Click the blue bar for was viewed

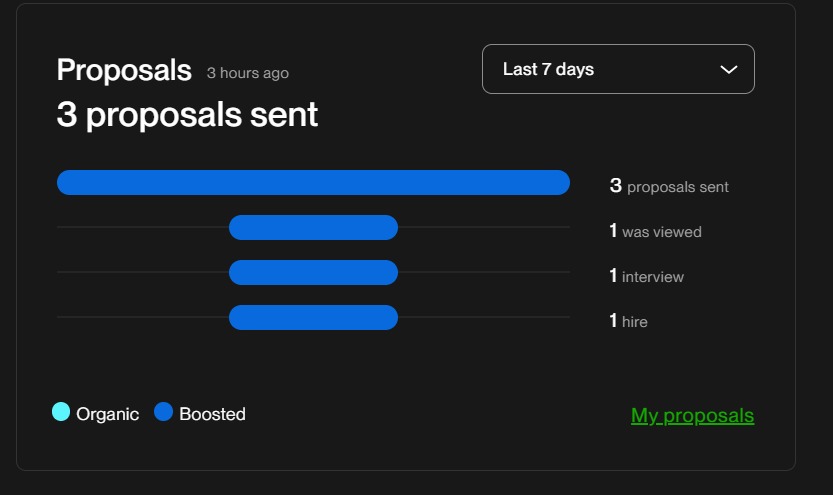coord(313,228)
